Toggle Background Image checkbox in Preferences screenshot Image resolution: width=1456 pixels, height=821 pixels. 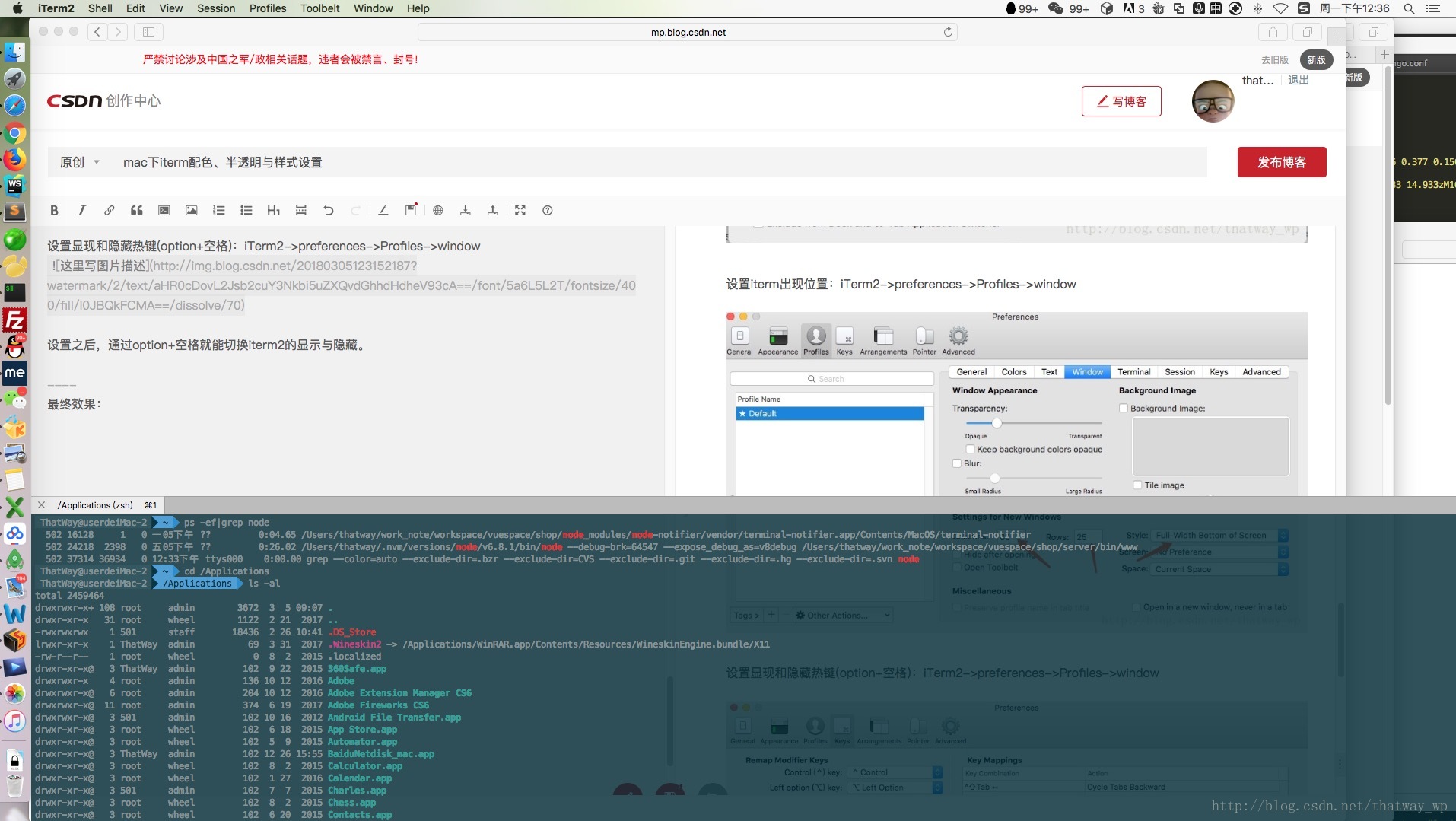[1124, 409]
